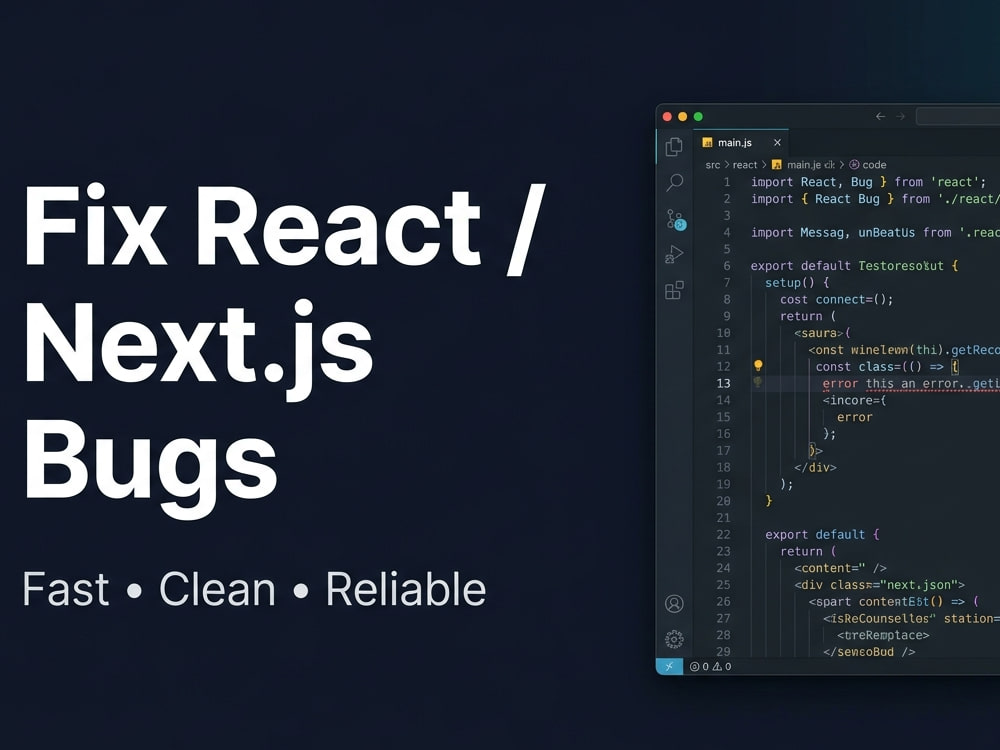Click the '<incore={' line
The image size is (1000, 750).
pyautogui.click(x=855, y=401)
